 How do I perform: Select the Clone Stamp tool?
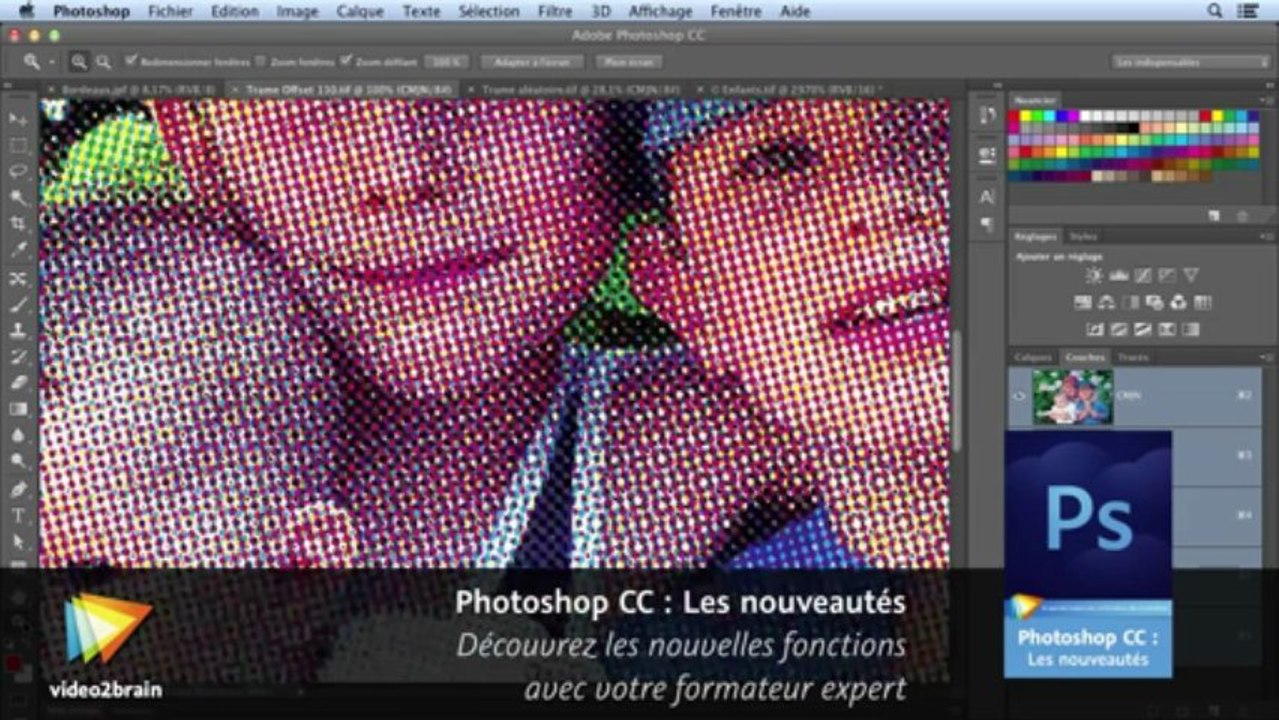coord(18,330)
